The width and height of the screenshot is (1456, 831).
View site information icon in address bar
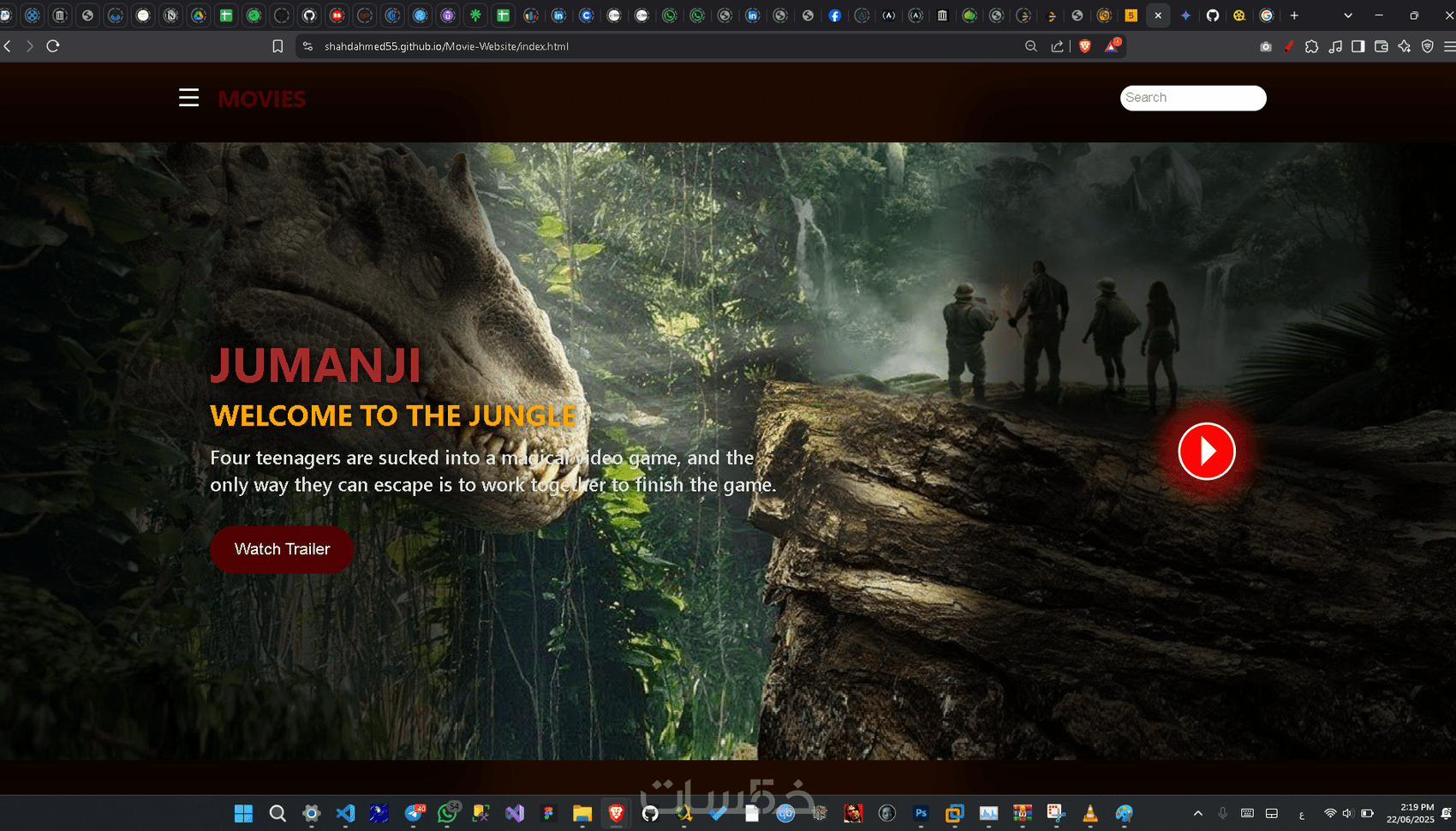click(307, 46)
